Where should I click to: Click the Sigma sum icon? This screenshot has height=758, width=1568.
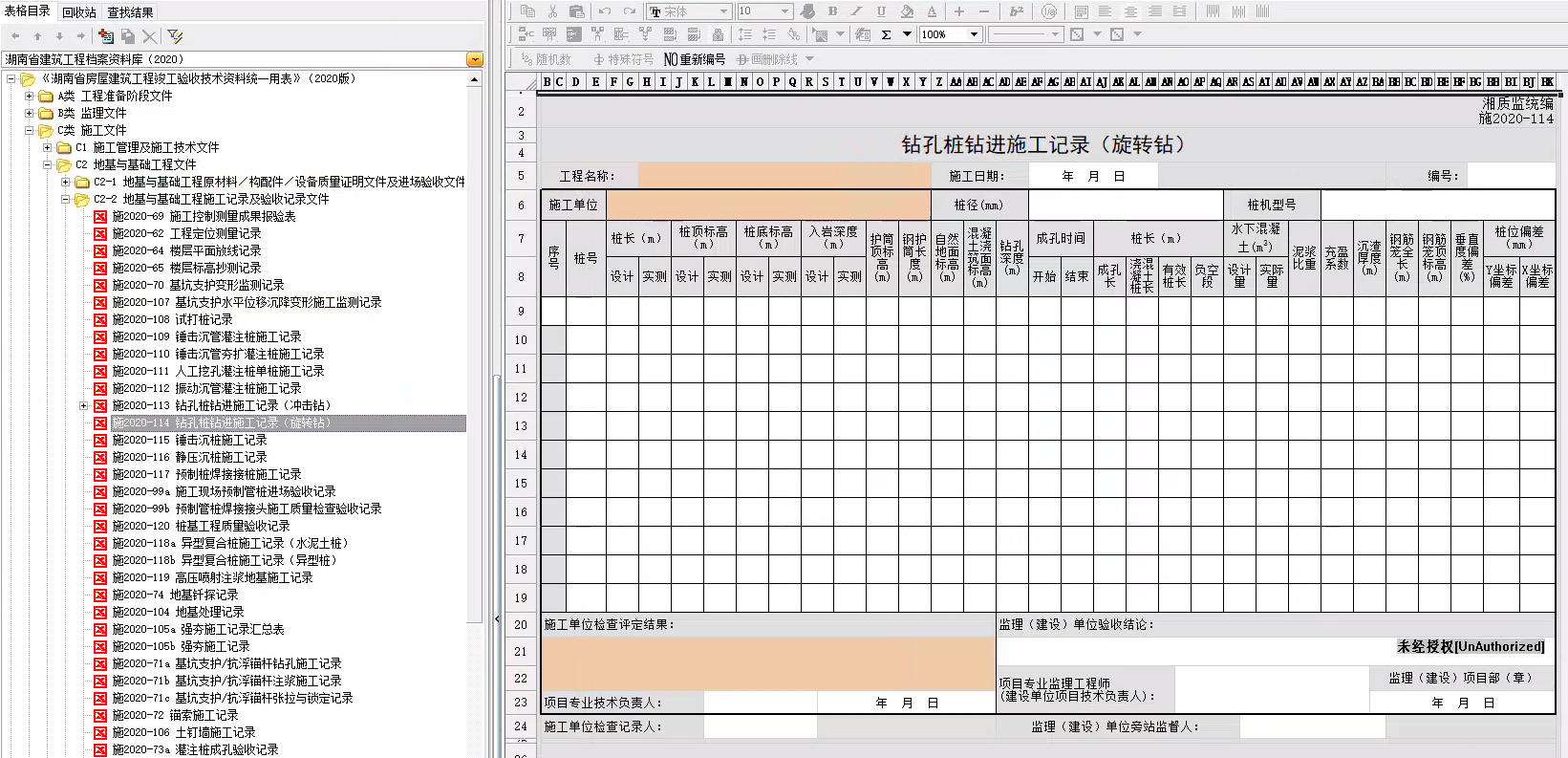(887, 34)
